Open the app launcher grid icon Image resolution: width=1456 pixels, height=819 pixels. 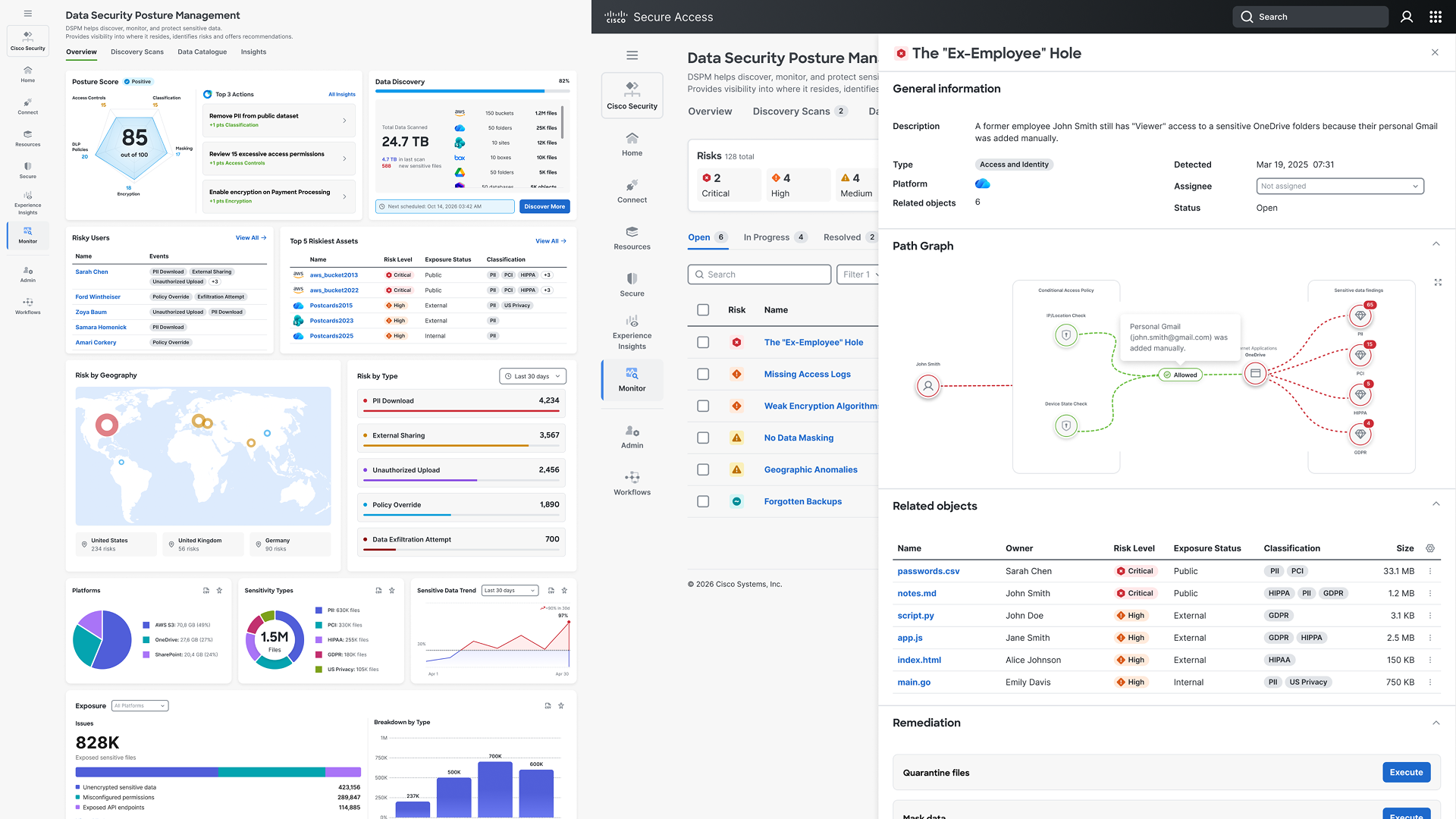coord(1436,17)
